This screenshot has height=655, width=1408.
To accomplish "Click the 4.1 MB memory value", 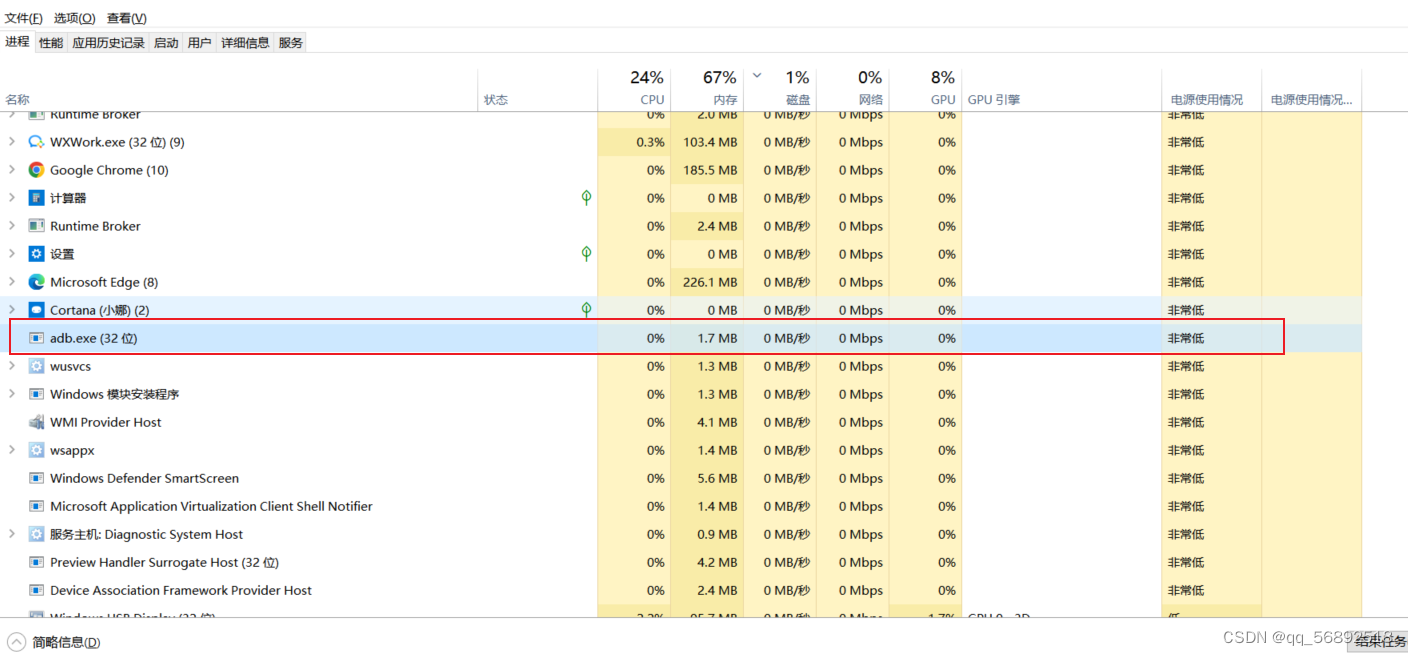I will tap(716, 422).
